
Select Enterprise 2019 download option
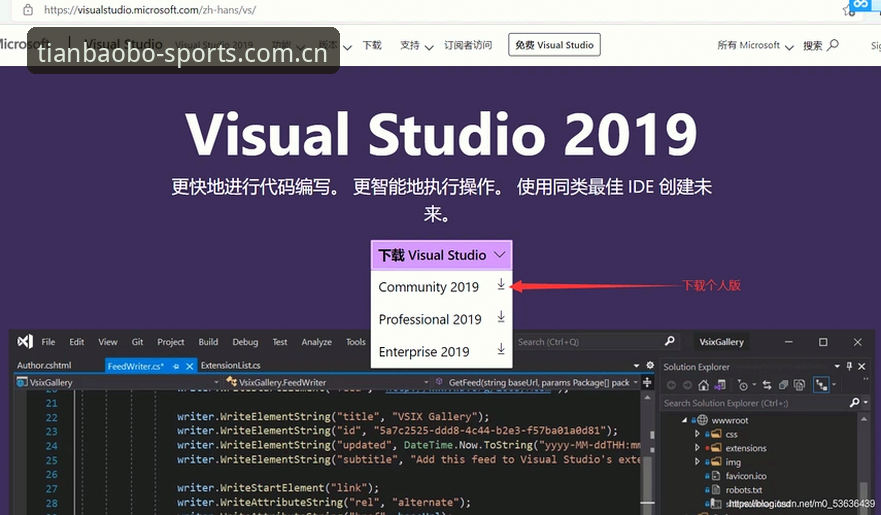tap(441, 352)
